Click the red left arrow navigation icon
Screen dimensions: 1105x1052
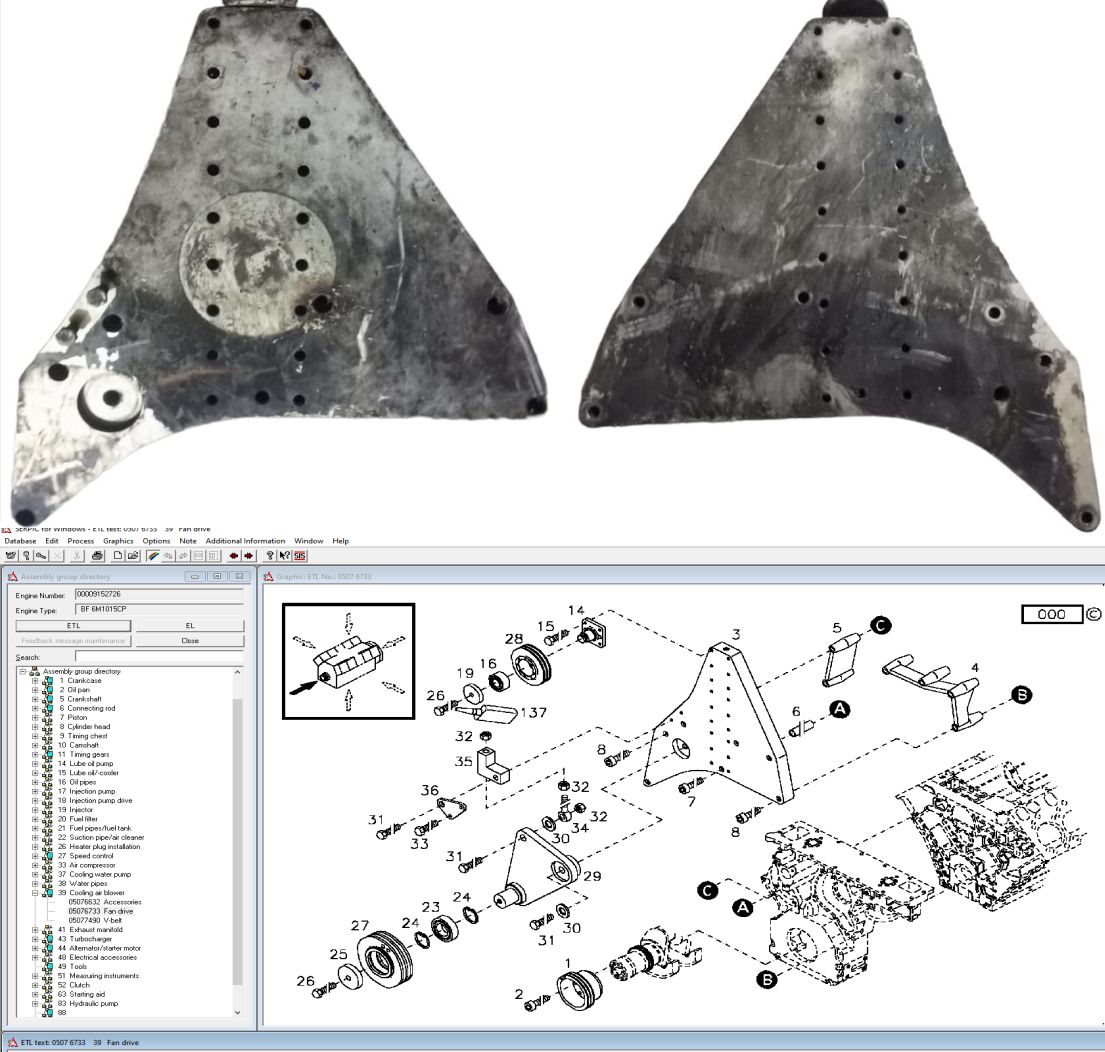point(233,555)
